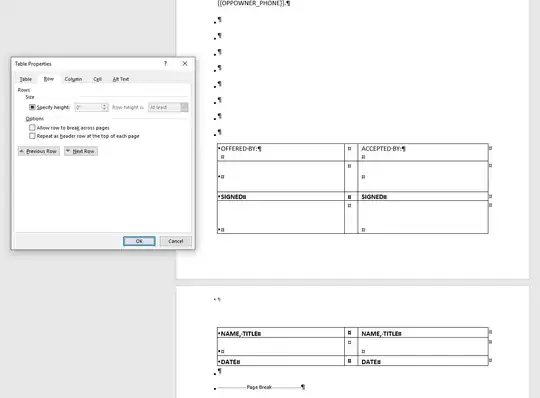Toggle the Specify height checkbox
Viewport: 540px width, 398px height.
(x=32, y=107)
